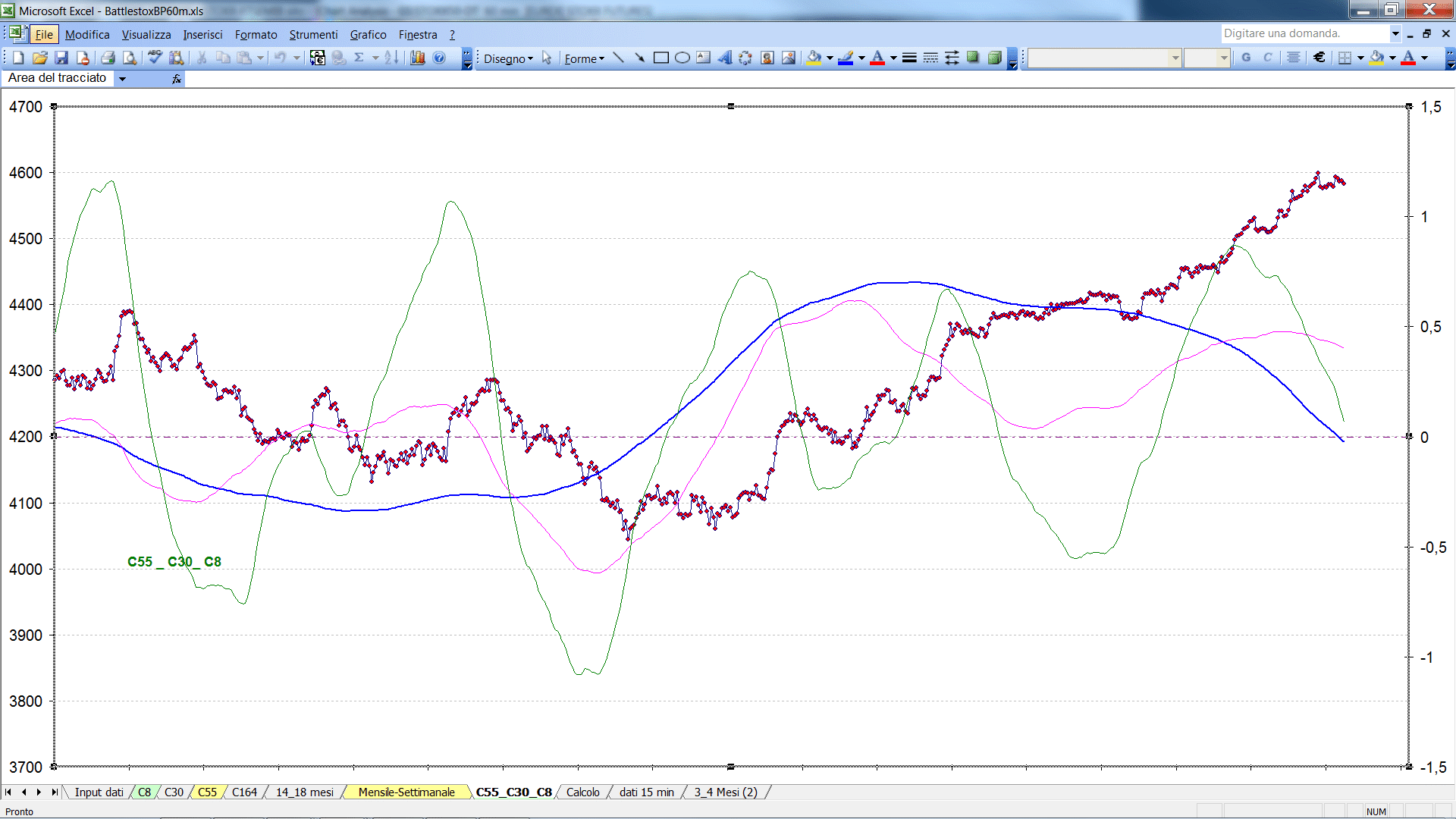This screenshot has height=819, width=1456.
Task: Open a file with the folder icon
Action: click(40, 58)
